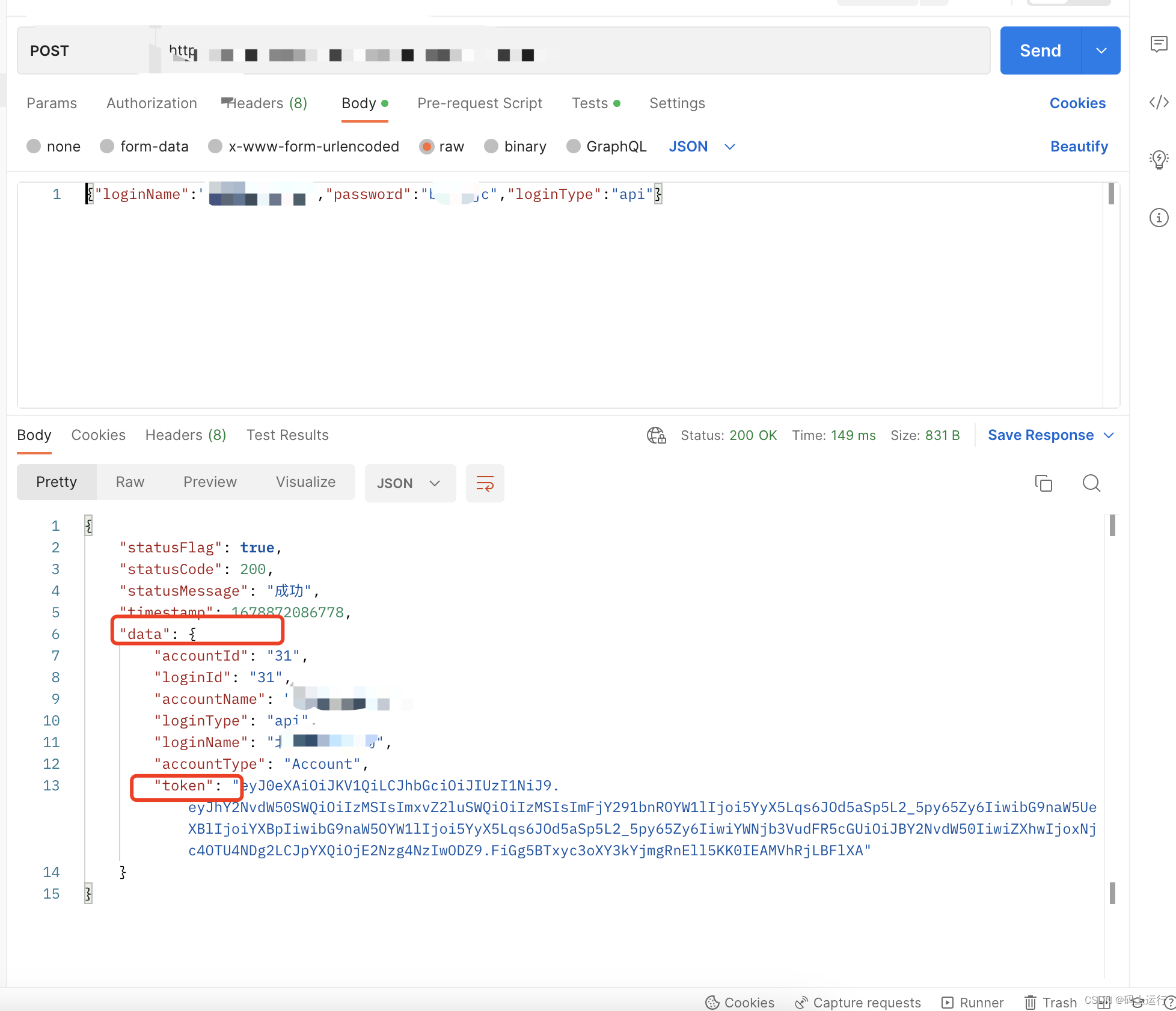Open the Send button dropdown
Screen dimensions: 1176x1011
(1101, 50)
